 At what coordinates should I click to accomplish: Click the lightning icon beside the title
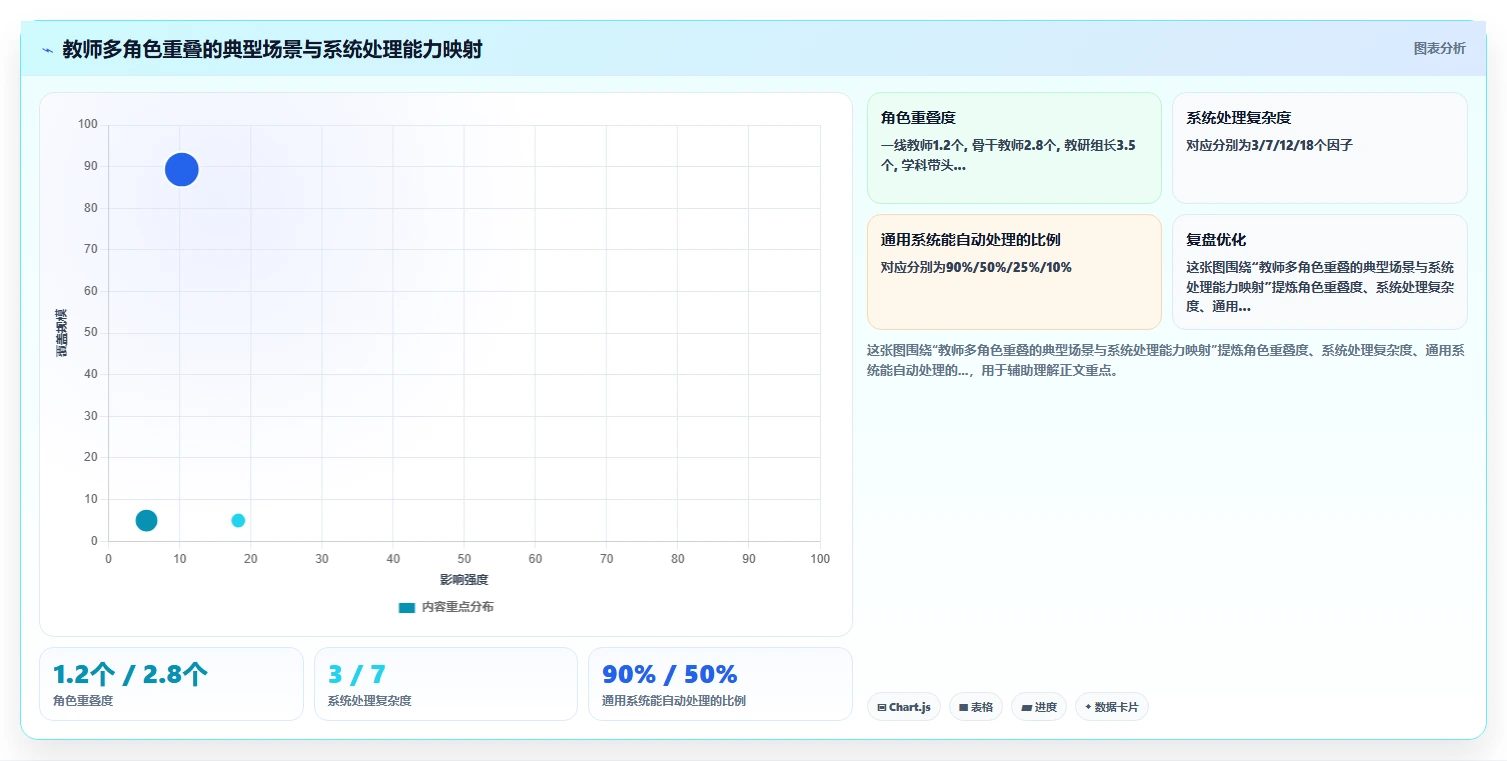[x=47, y=50]
